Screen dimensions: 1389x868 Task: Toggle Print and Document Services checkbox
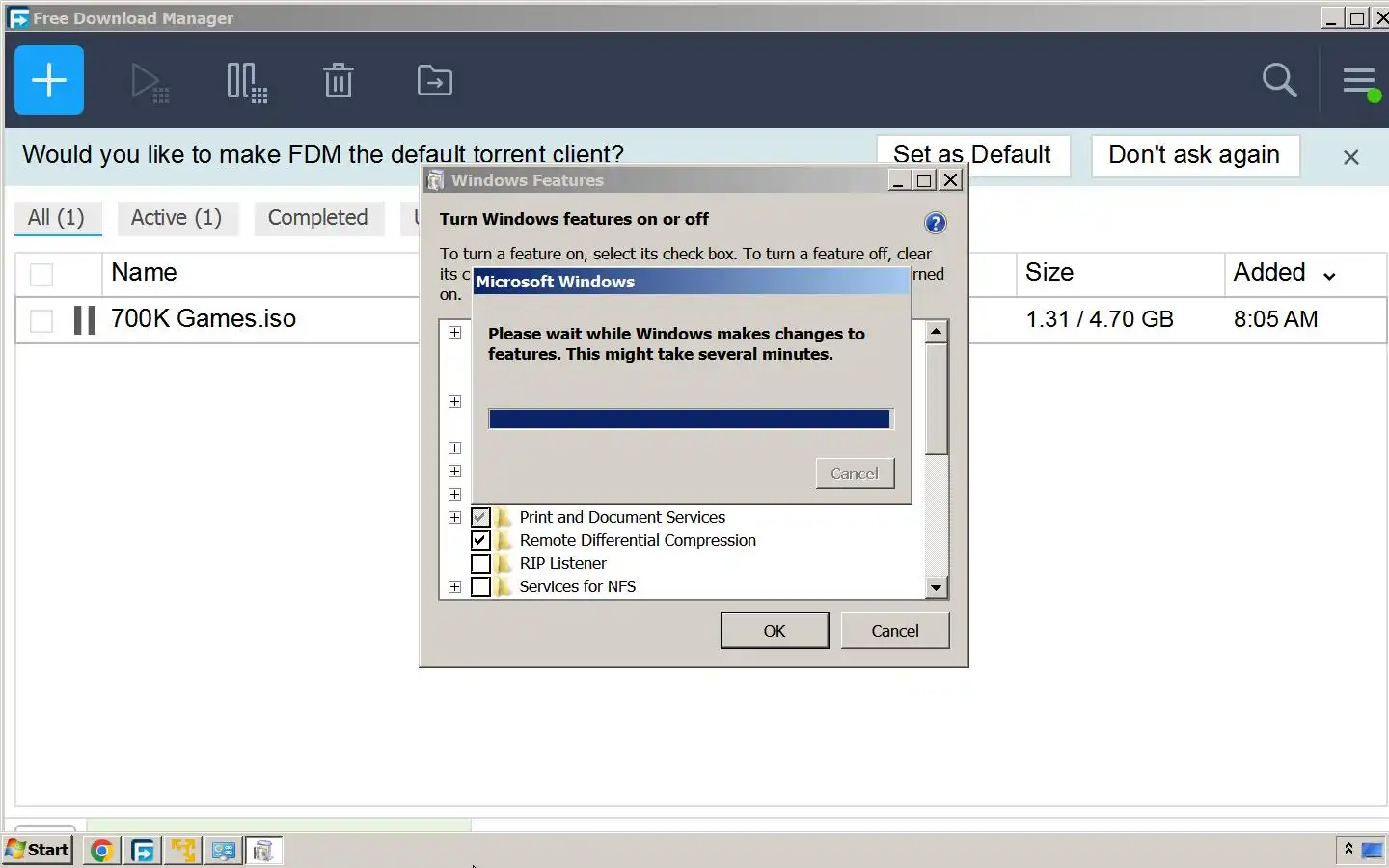[x=480, y=518]
